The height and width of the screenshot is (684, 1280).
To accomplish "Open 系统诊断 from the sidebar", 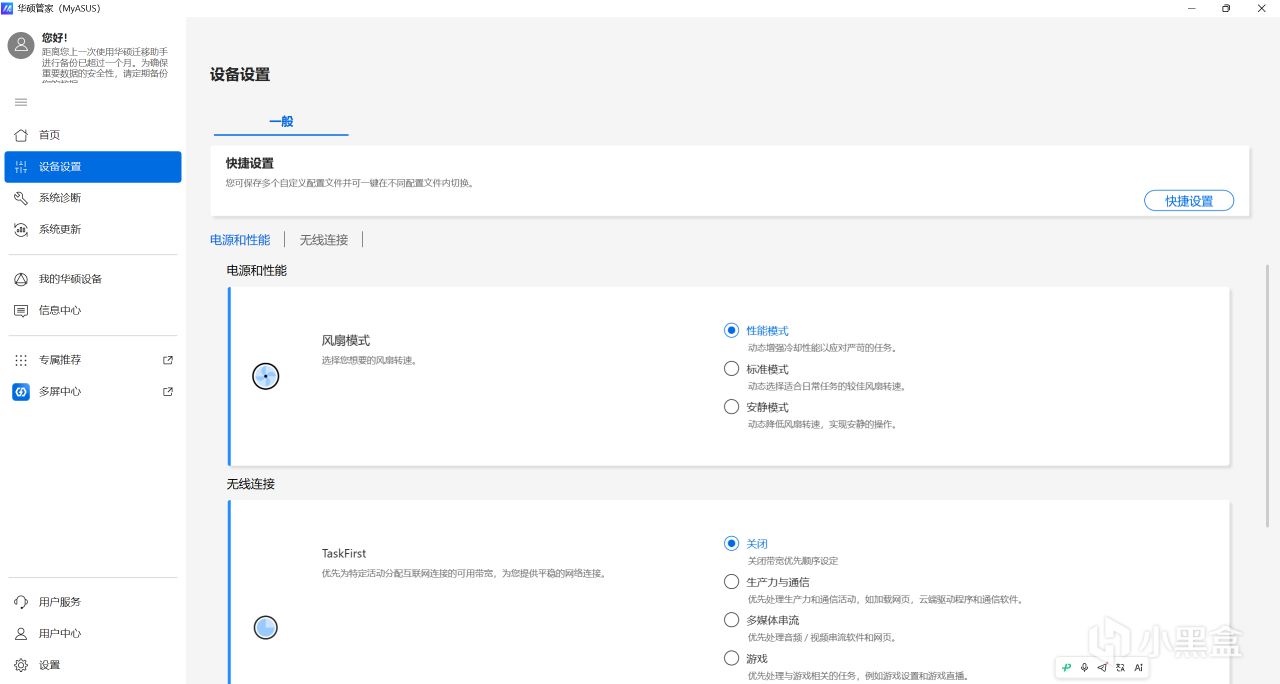I will [x=93, y=198].
